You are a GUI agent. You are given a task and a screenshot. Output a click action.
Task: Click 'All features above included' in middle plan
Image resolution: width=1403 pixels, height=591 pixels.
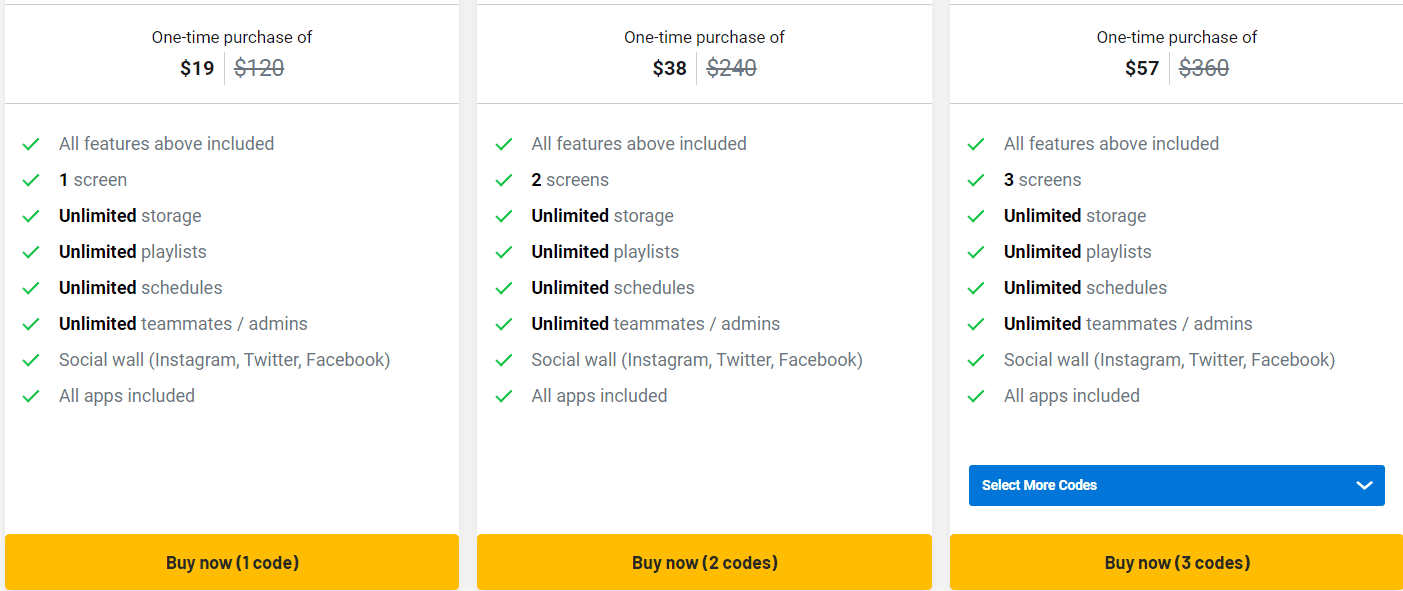pyautogui.click(x=639, y=144)
